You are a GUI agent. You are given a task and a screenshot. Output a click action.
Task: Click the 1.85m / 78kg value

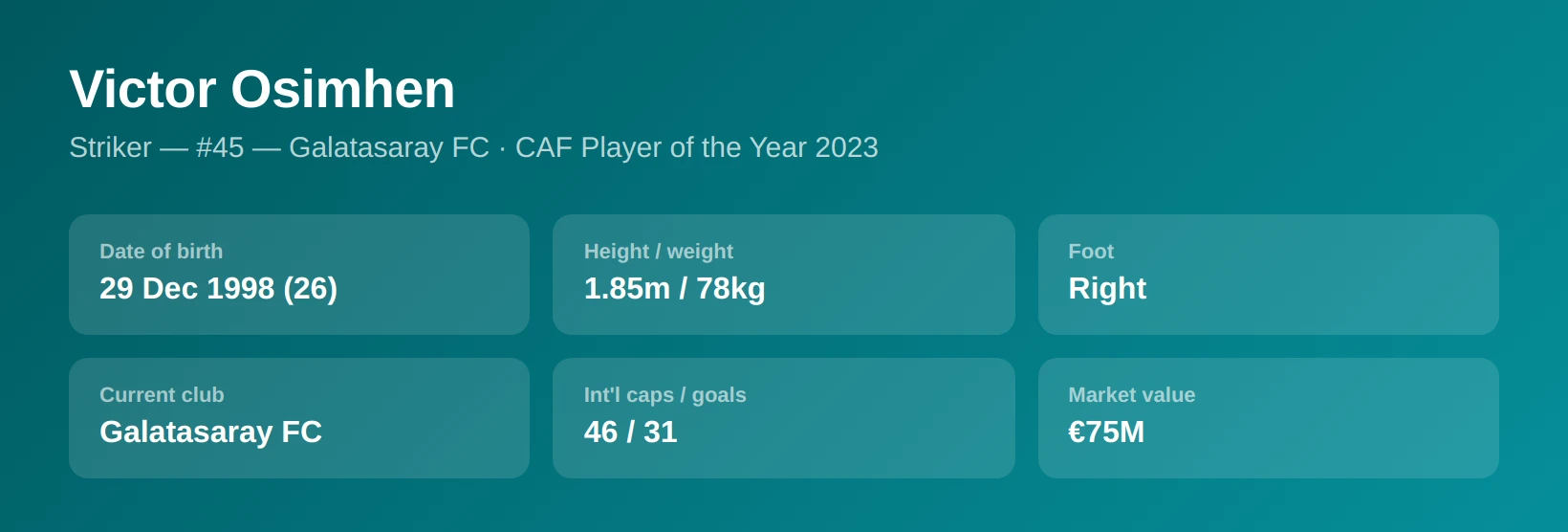pyautogui.click(x=674, y=288)
